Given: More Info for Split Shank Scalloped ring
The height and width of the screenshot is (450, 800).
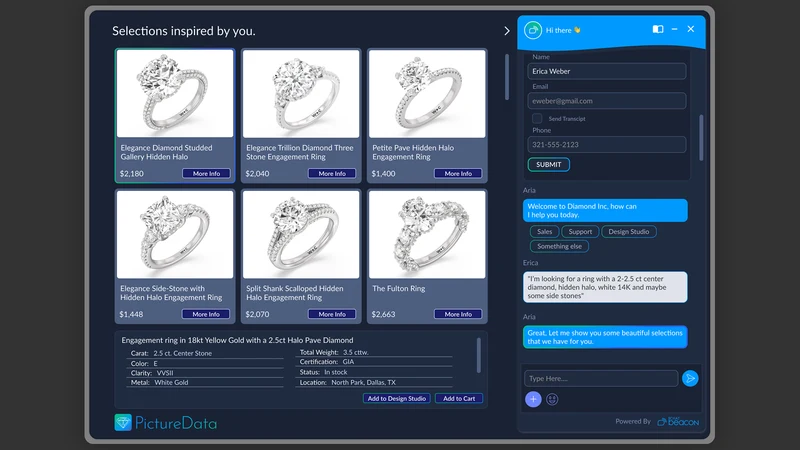Looking at the screenshot, I should point(332,314).
